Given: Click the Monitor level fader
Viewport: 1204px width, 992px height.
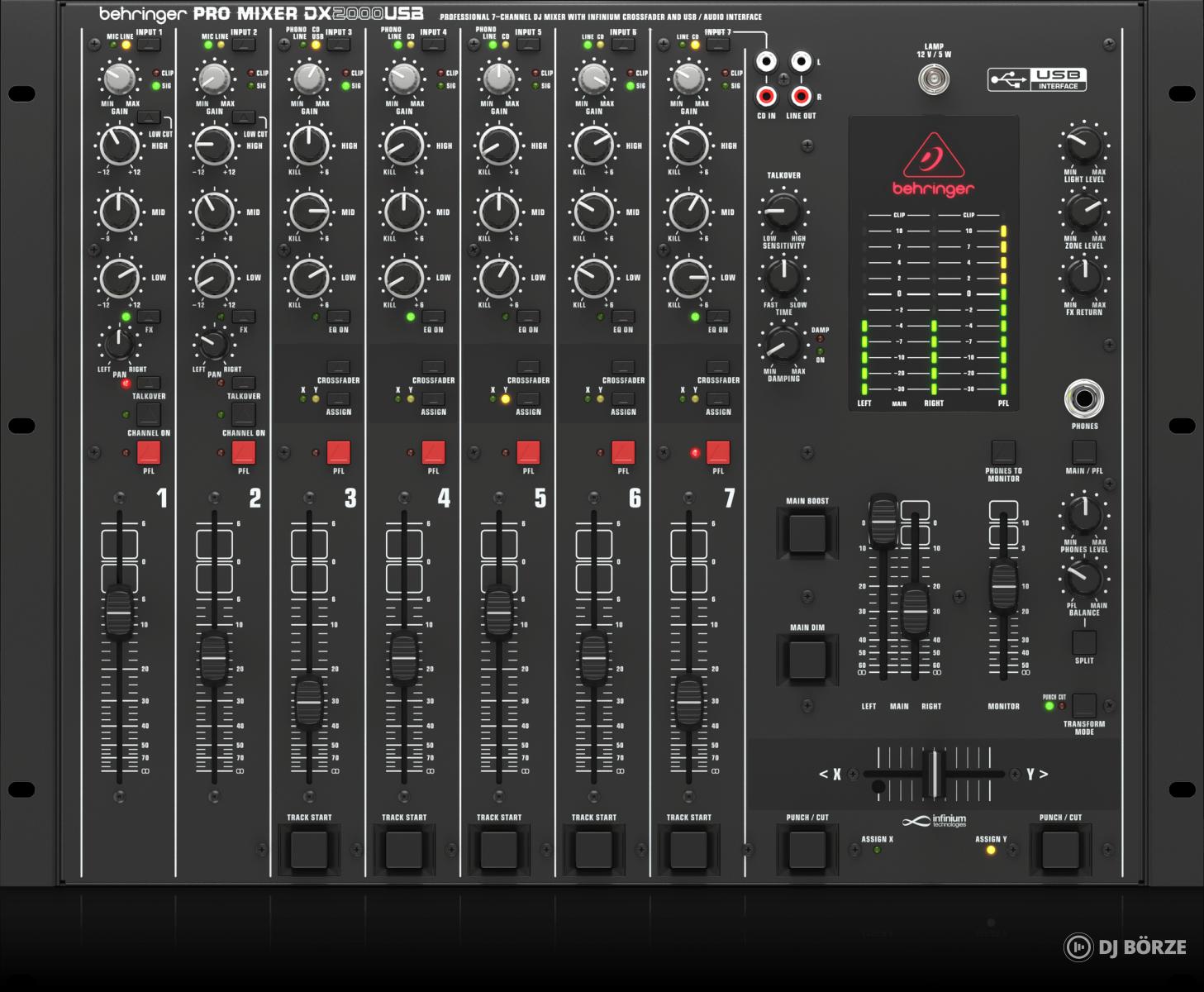Looking at the screenshot, I should click(x=1003, y=586).
